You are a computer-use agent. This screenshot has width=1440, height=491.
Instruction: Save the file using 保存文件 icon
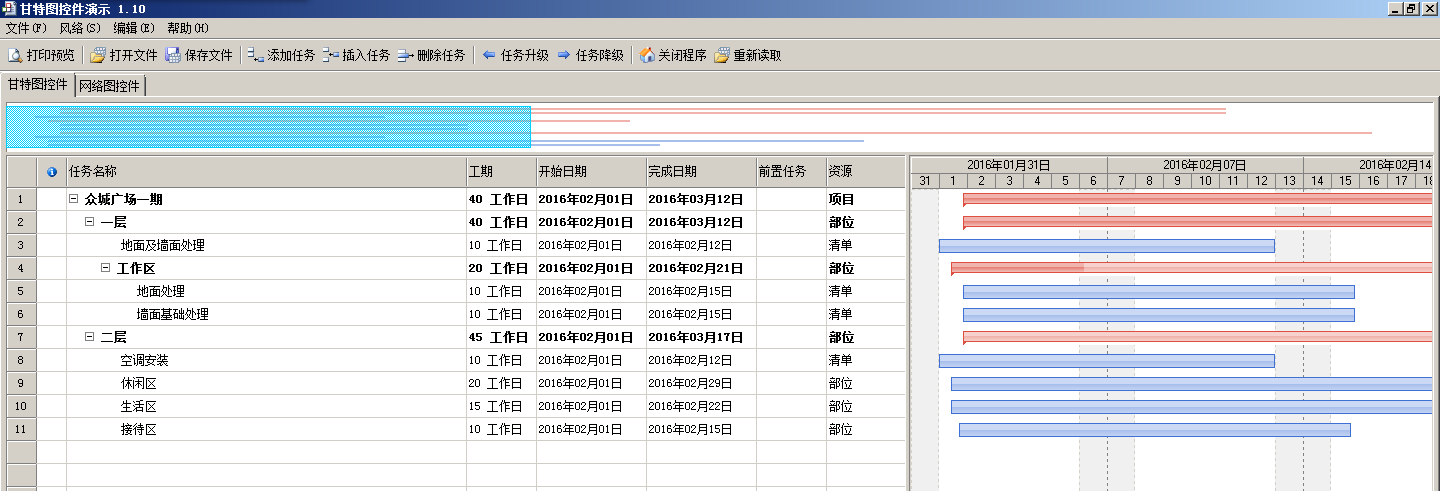pyautogui.click(x=173, y=55)
